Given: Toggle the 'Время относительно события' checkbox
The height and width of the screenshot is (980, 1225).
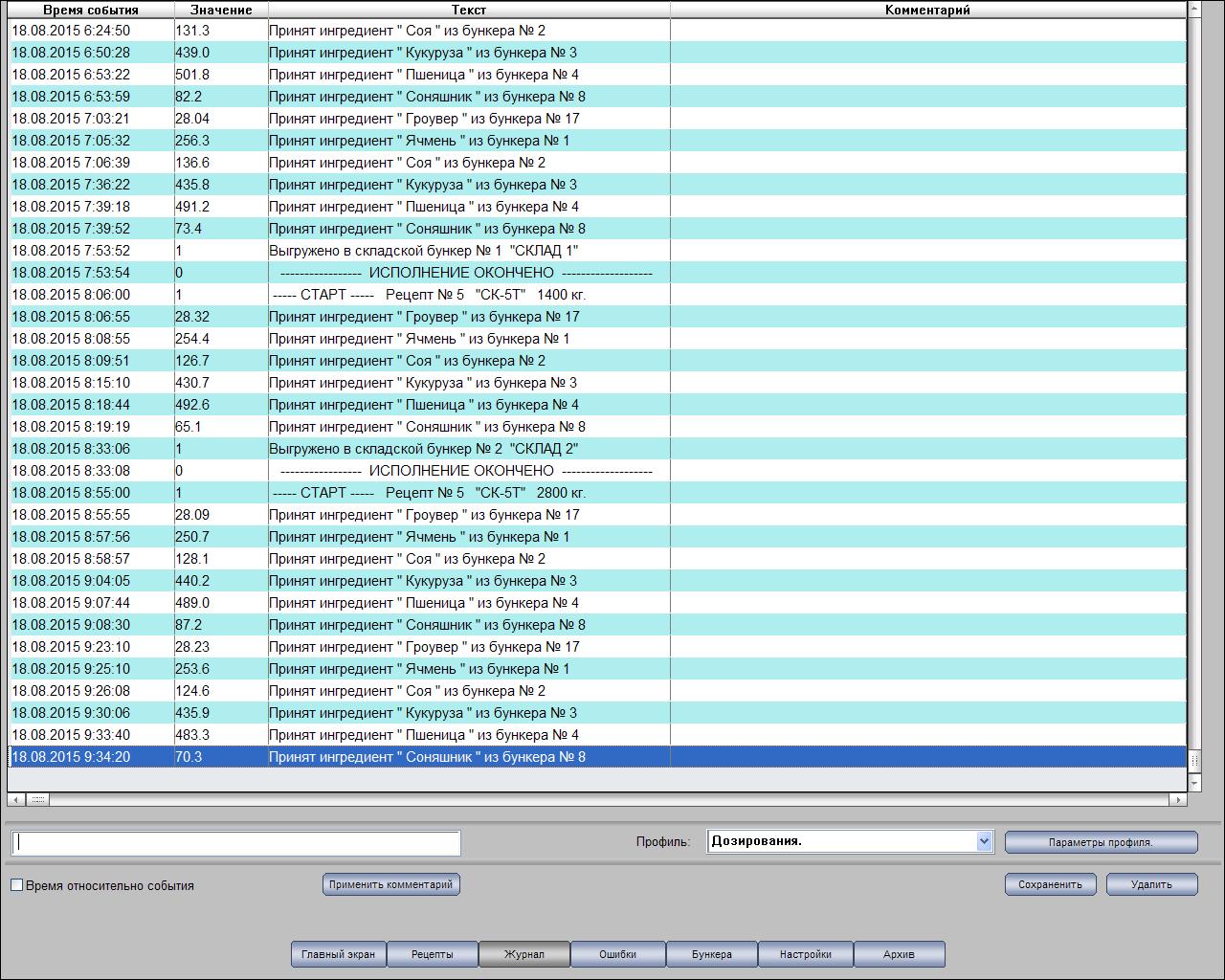Looking at the screenshot, I should point(16,885).
